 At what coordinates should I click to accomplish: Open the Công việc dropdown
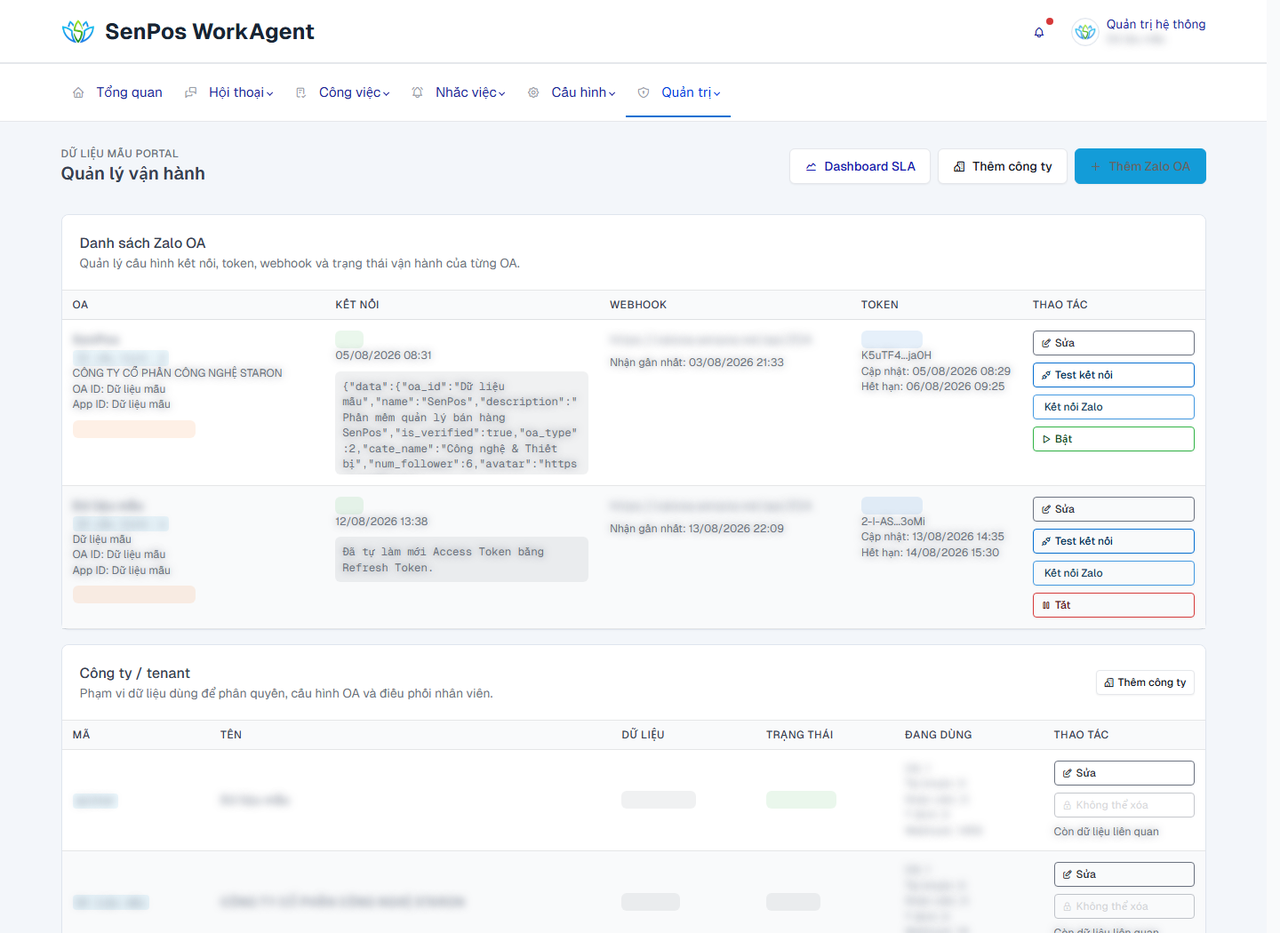(x=343, y=92)
